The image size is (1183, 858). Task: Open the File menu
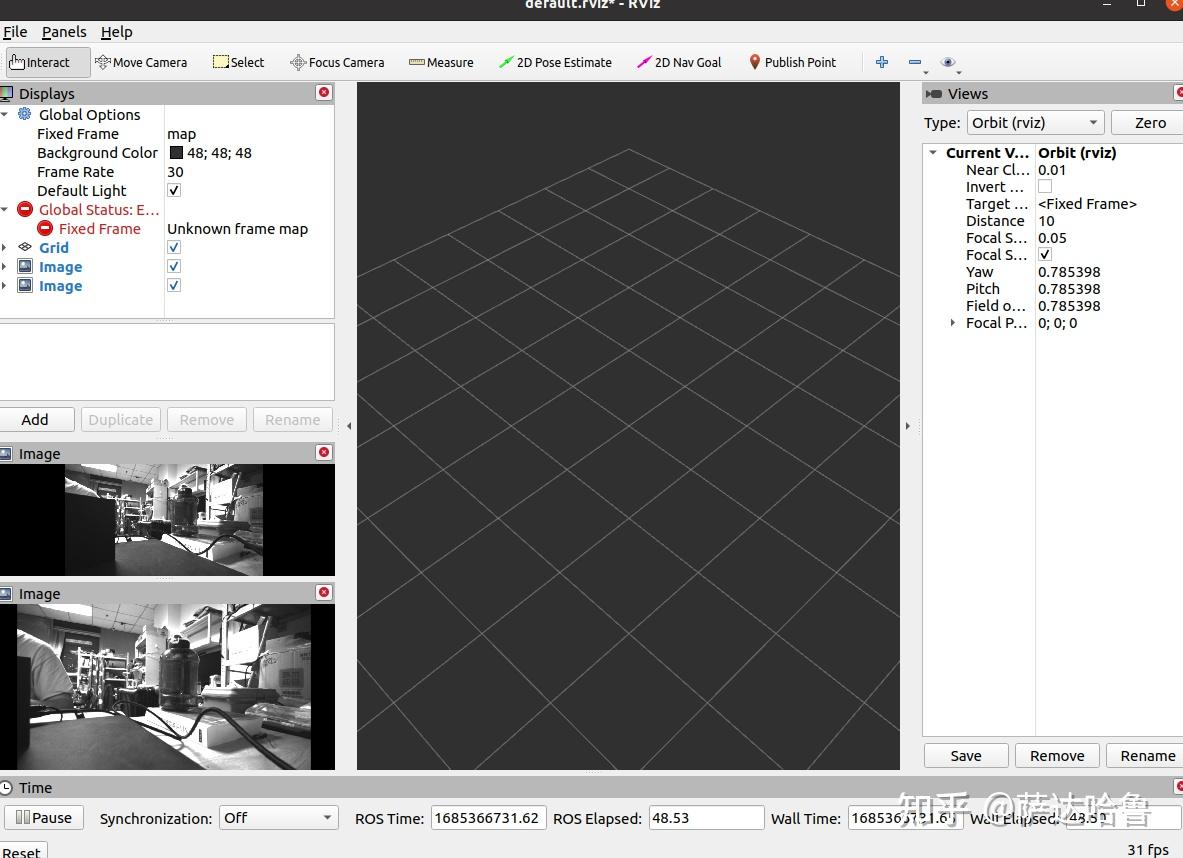tap(15, 32)
